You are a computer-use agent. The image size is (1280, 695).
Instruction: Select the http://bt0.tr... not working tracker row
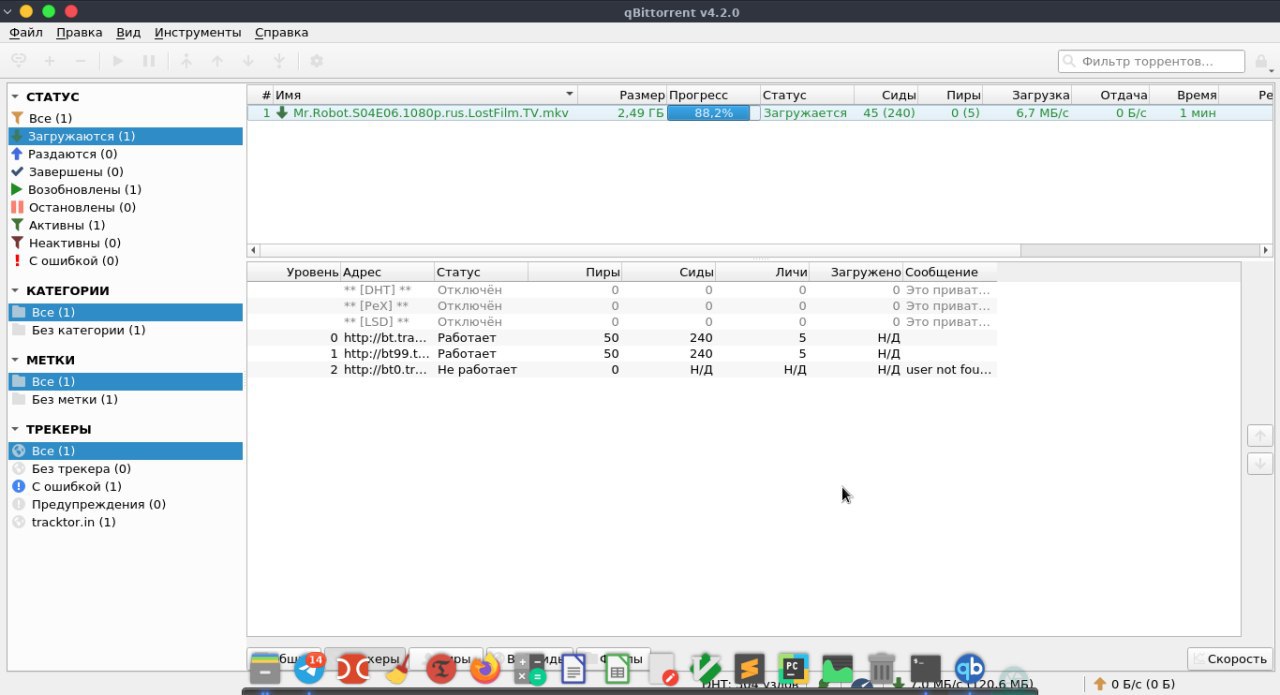(x=622, y=370)
